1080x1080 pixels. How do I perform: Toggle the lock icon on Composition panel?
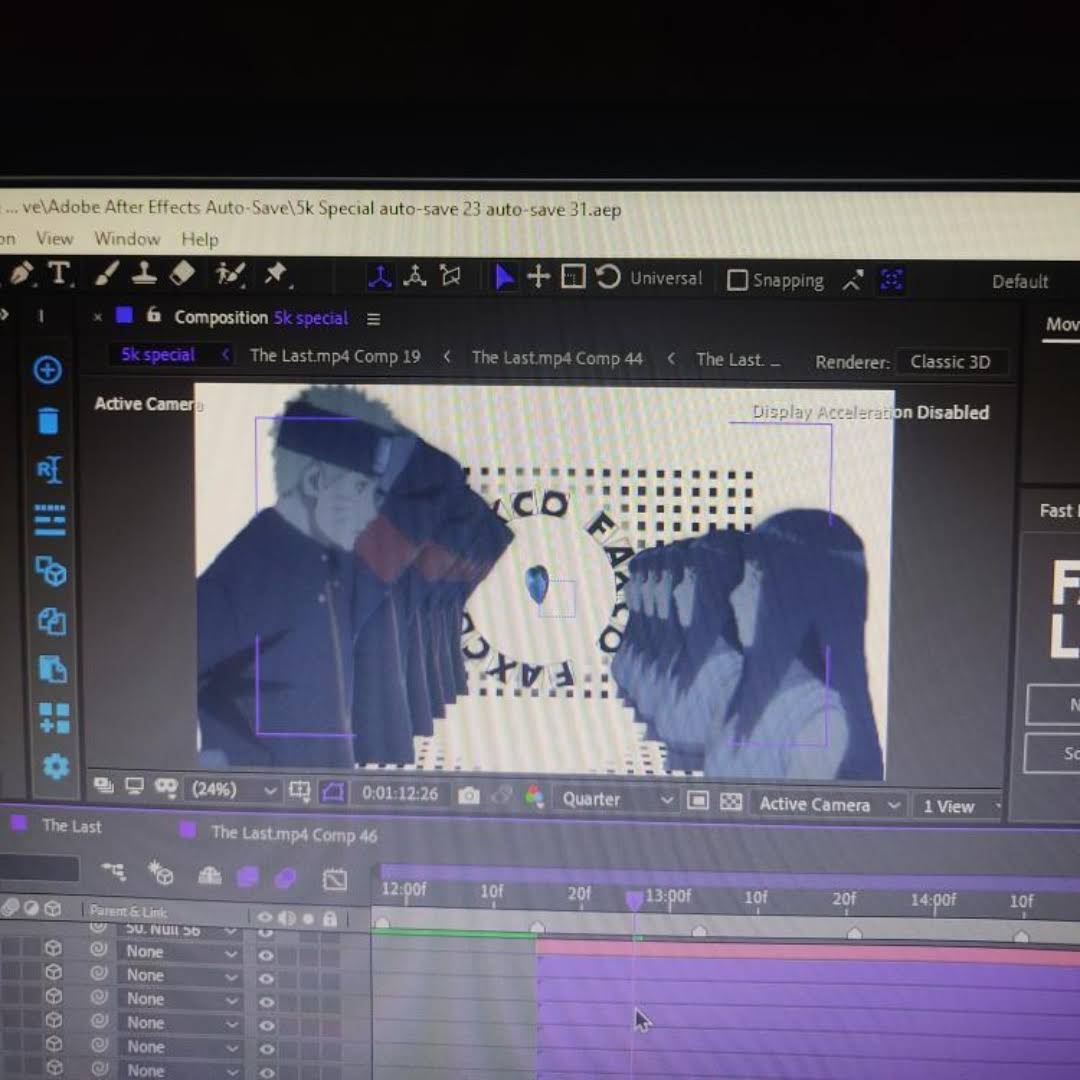click(154, 315)
